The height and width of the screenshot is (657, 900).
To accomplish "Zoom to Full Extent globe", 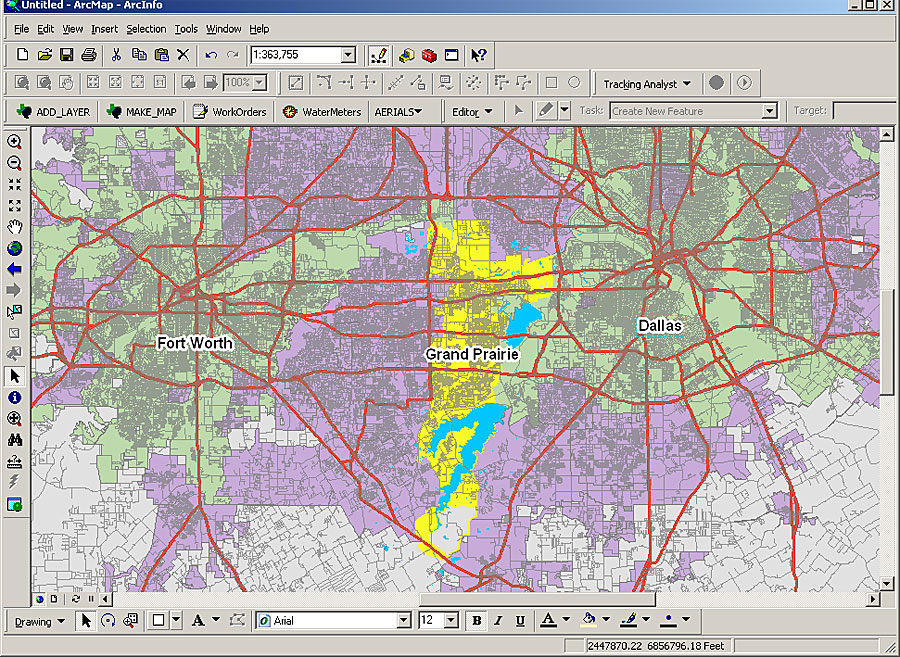I will coord(15,248).
